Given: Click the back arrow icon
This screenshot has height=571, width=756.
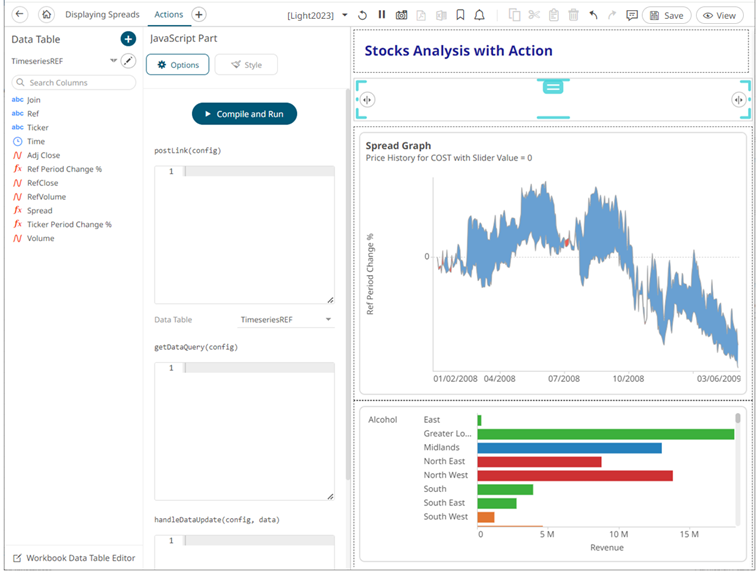Looking at the screenshot, I should point(19,15).
